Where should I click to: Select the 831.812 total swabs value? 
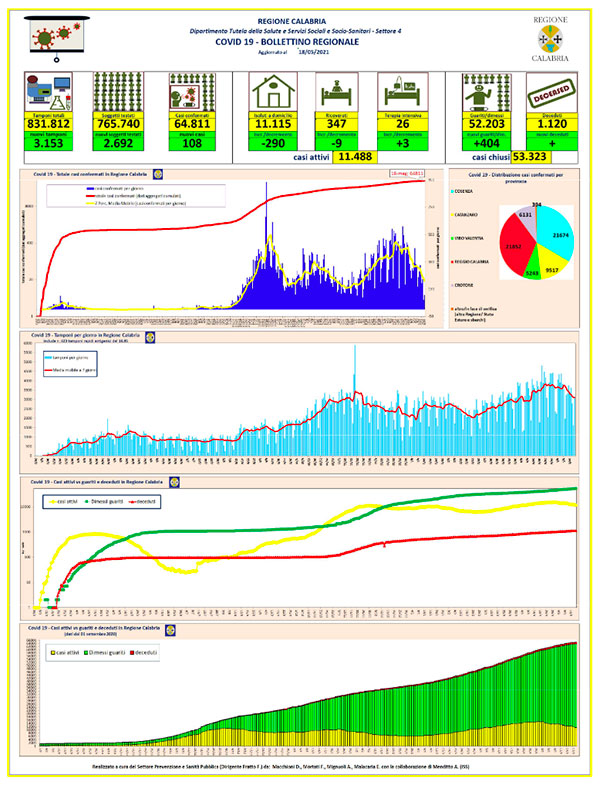(x=49, y=124)
